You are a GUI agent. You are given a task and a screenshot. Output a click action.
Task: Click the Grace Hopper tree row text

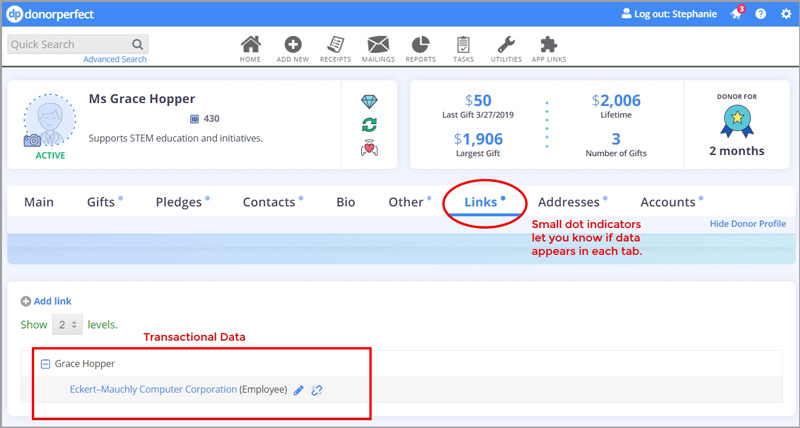click(x=85, y=364)
